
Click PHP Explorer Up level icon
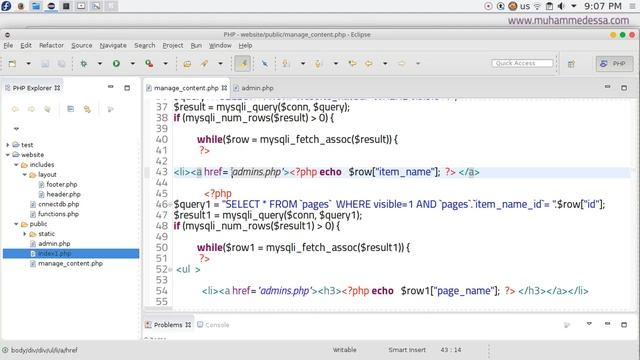tap(47, 109)
